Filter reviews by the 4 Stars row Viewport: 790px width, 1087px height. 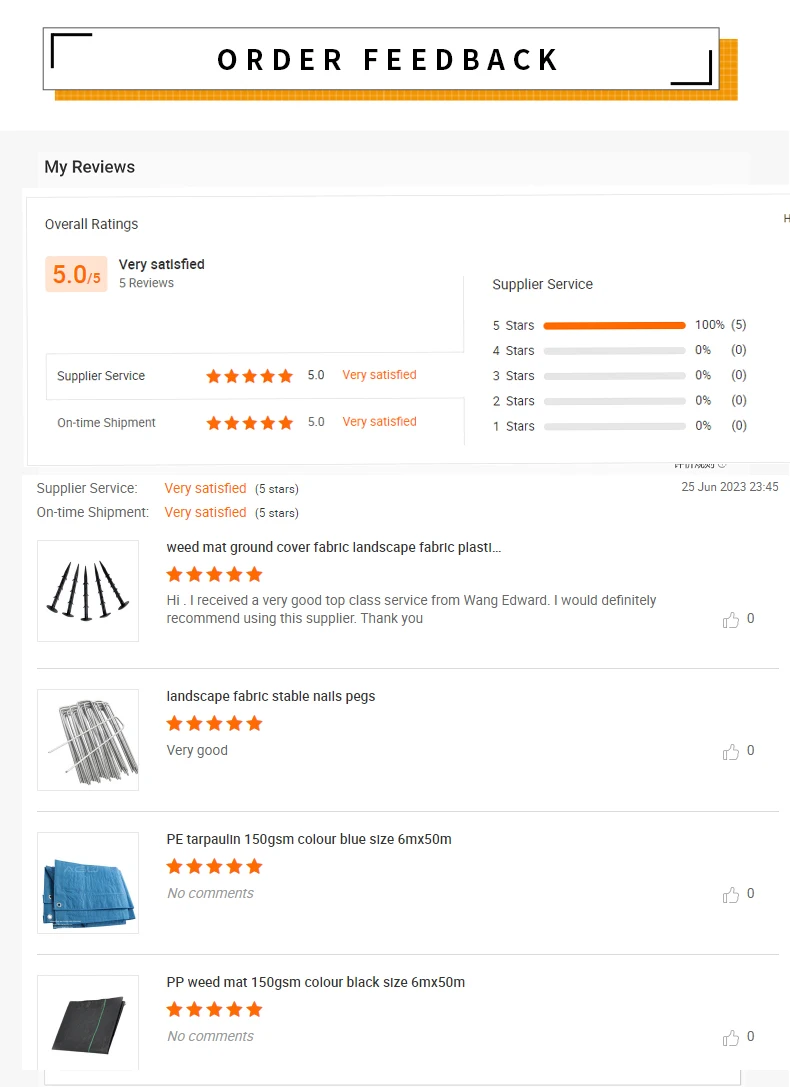tap(614, 351)
